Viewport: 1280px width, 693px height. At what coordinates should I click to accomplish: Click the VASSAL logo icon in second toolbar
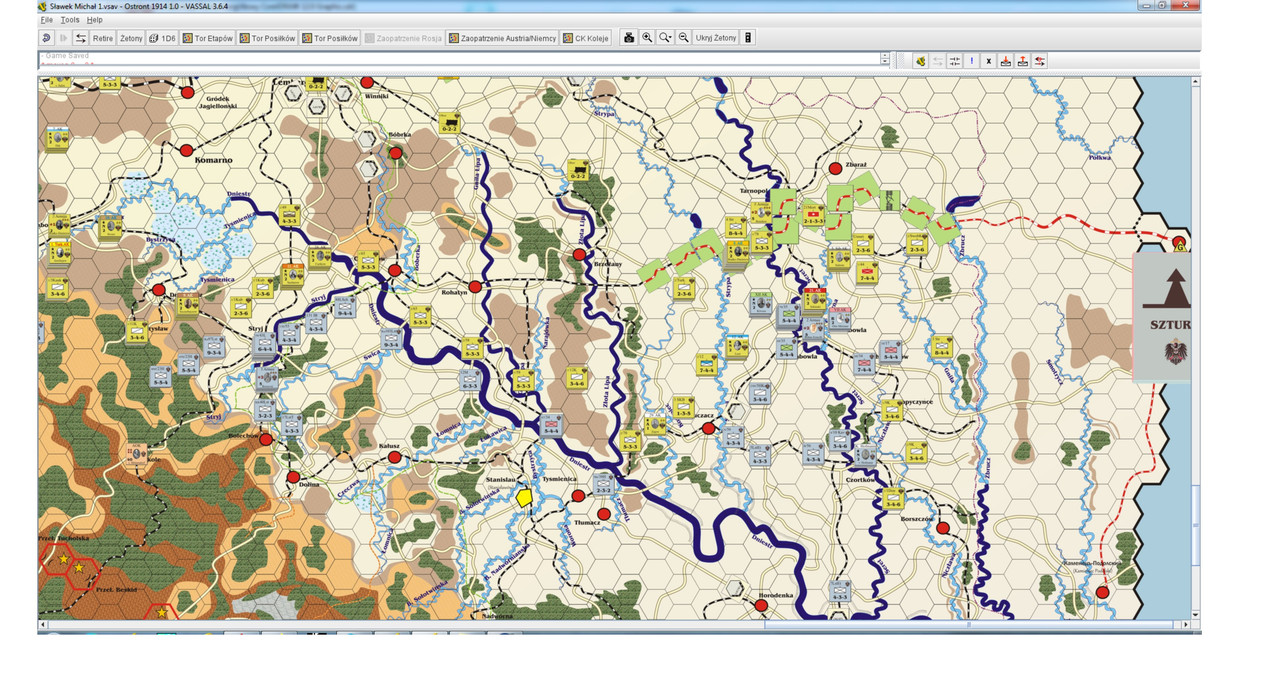(x=921, y=61)
